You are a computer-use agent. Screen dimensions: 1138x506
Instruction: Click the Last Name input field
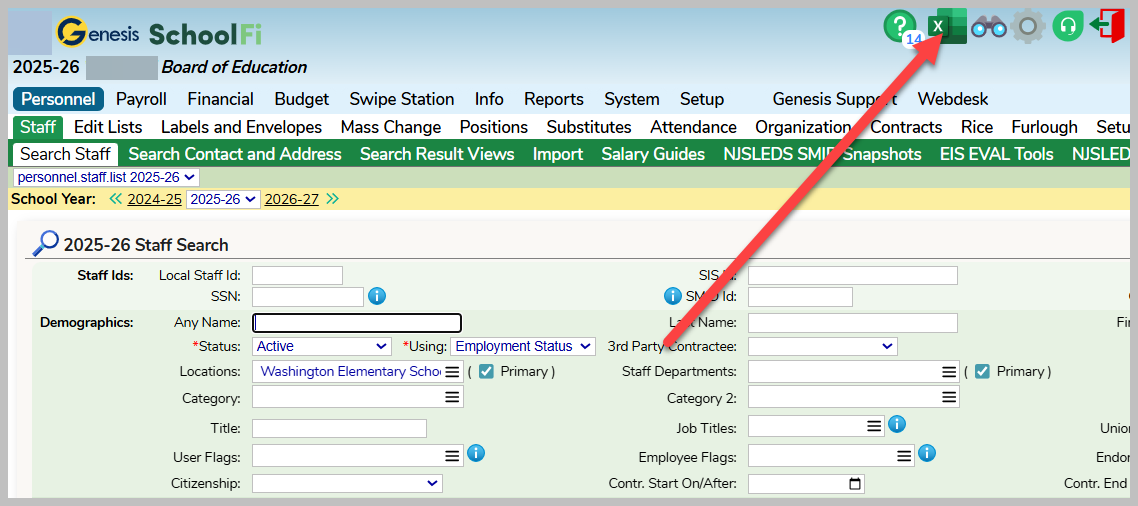click(853, 323)
